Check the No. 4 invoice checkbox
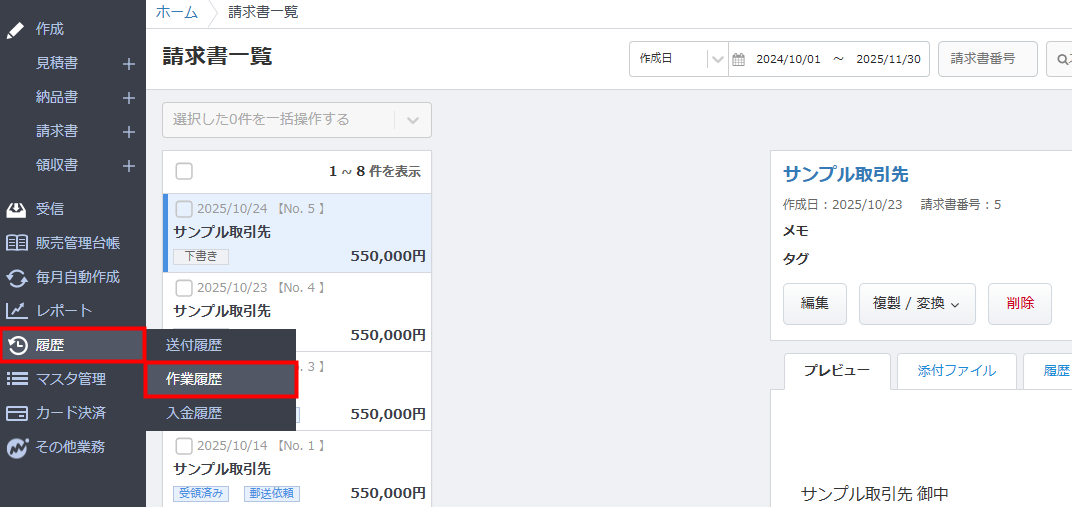Screen dimensions: 1072x507 [x=184, y=288]
